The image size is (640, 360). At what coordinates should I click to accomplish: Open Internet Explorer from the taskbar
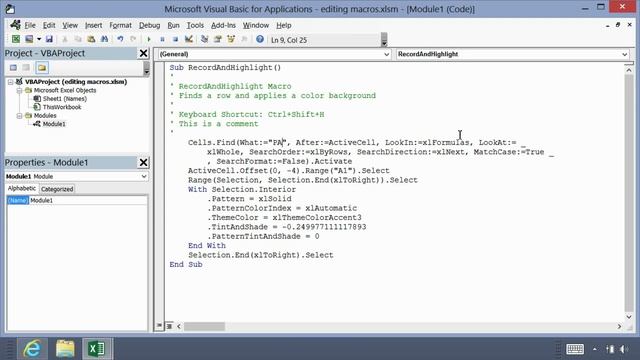32,349
